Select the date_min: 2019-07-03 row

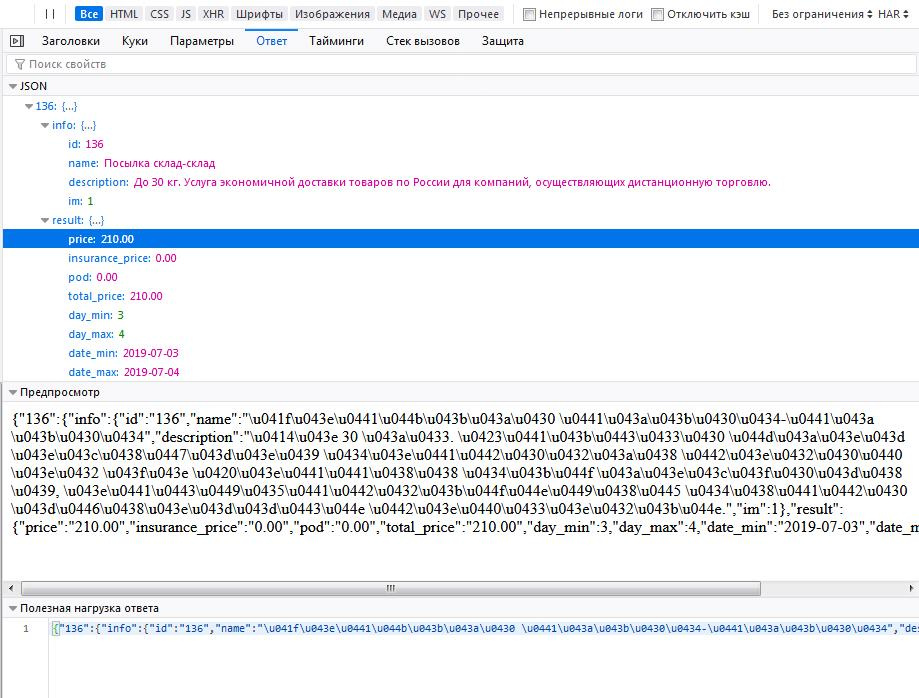(461, 353)
